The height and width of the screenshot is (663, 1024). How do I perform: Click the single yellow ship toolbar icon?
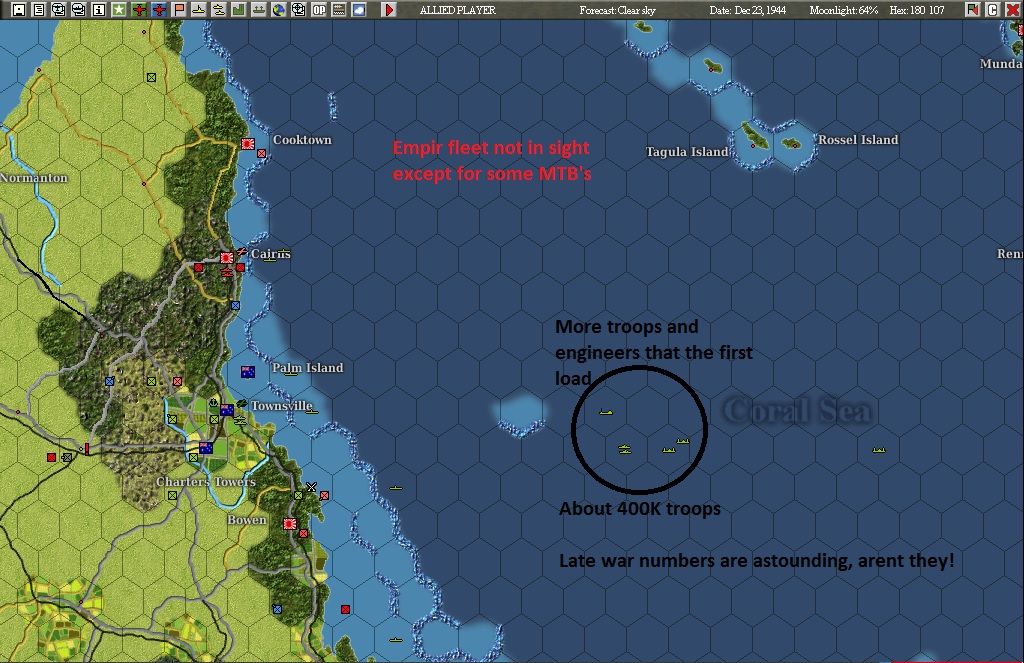[x=199, y=10]
